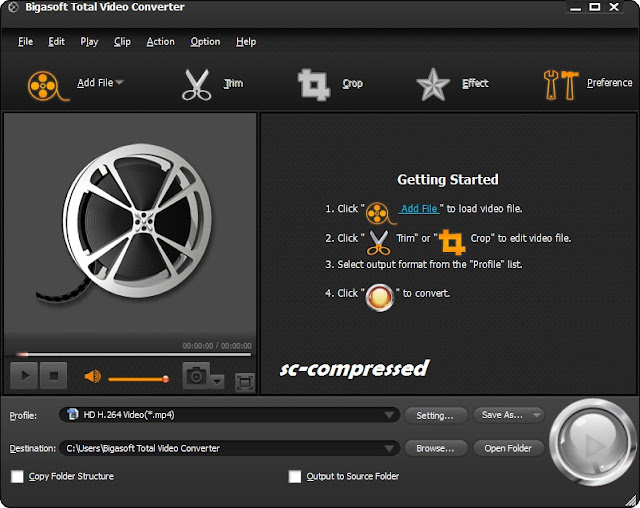Open the Save As dropdown arrow
640x508 pixels.
536,415
